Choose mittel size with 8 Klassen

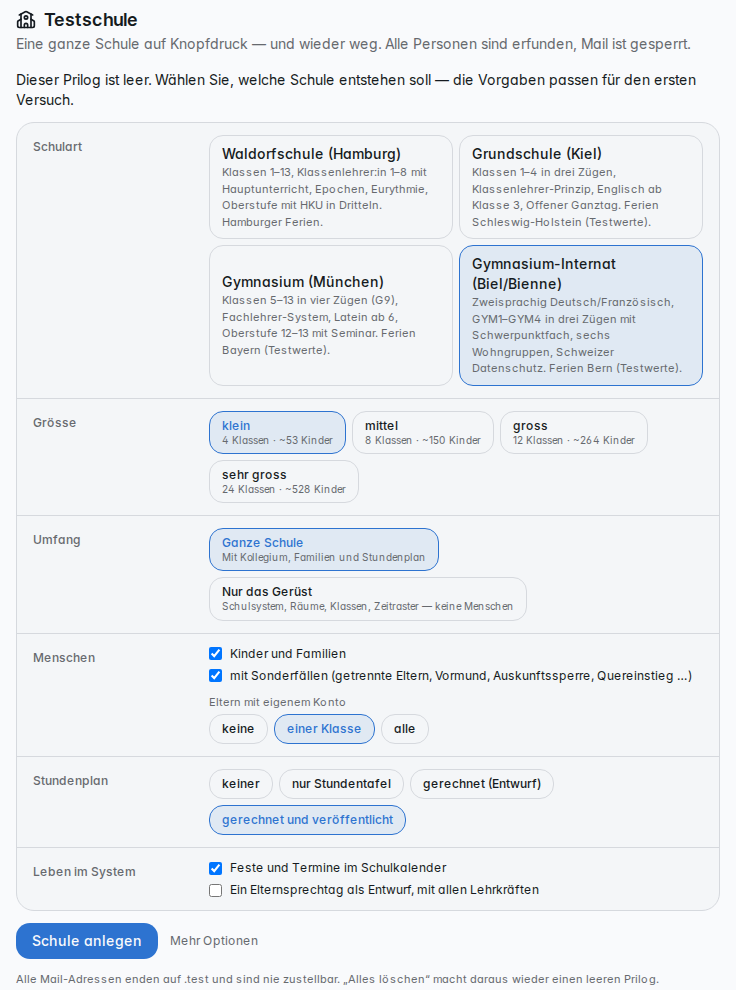click(x=422, y=432)
